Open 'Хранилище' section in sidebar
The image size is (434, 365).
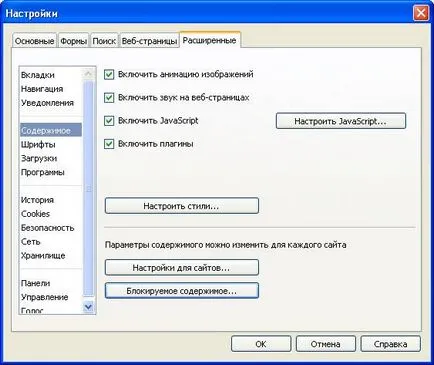click(51, 256)
